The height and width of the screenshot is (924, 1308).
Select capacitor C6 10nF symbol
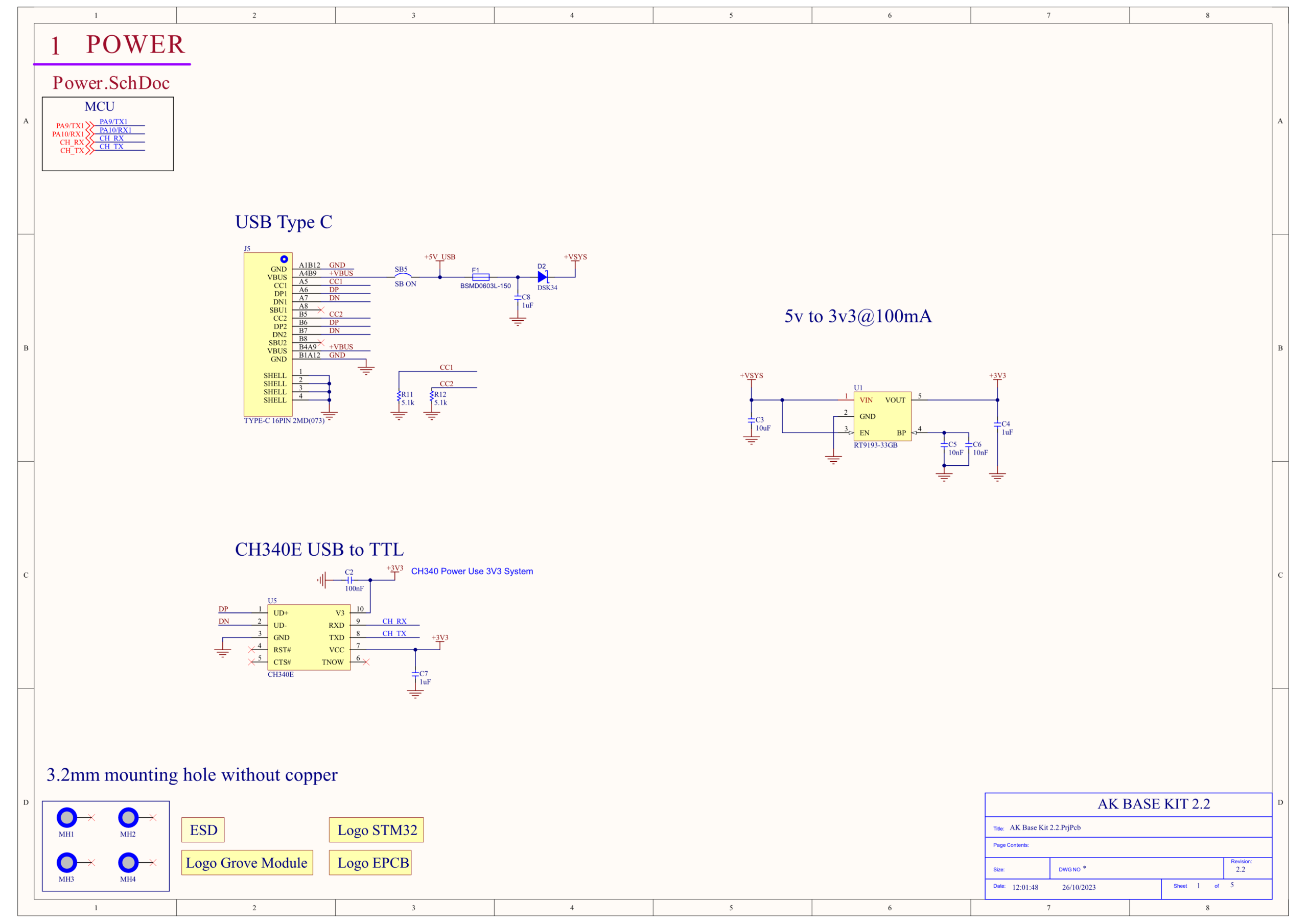968,445
